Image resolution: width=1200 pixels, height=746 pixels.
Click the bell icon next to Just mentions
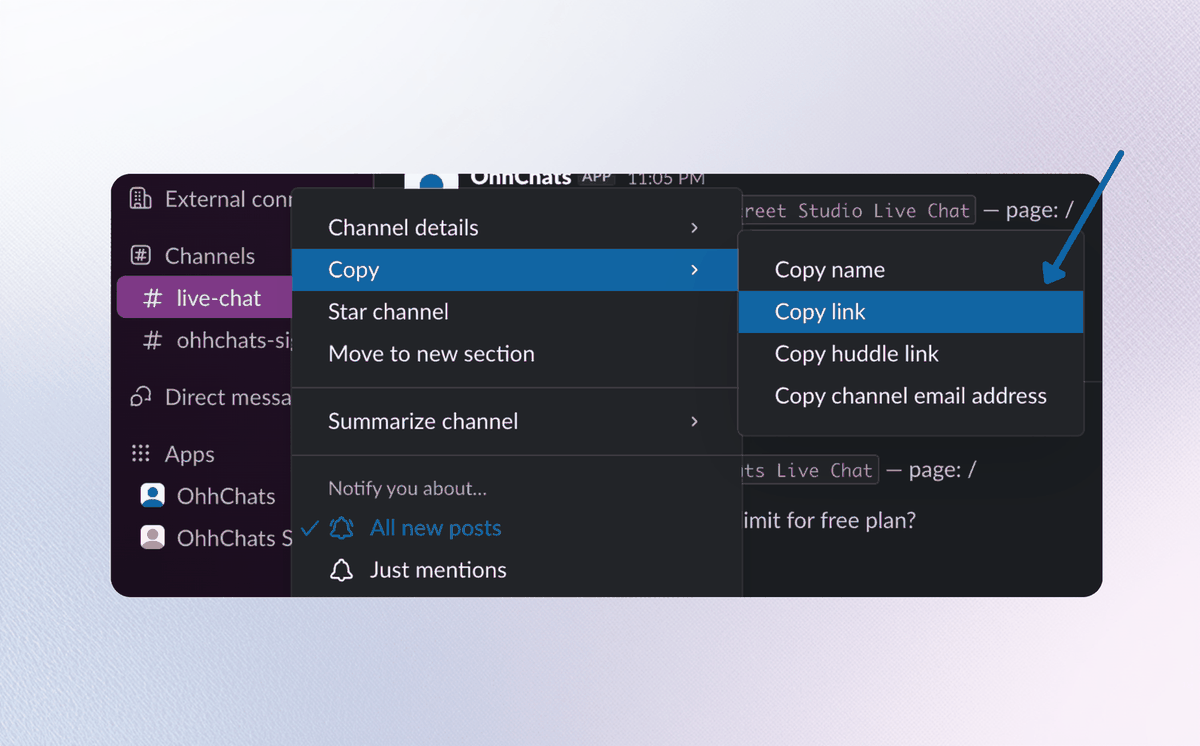point(342,570)
